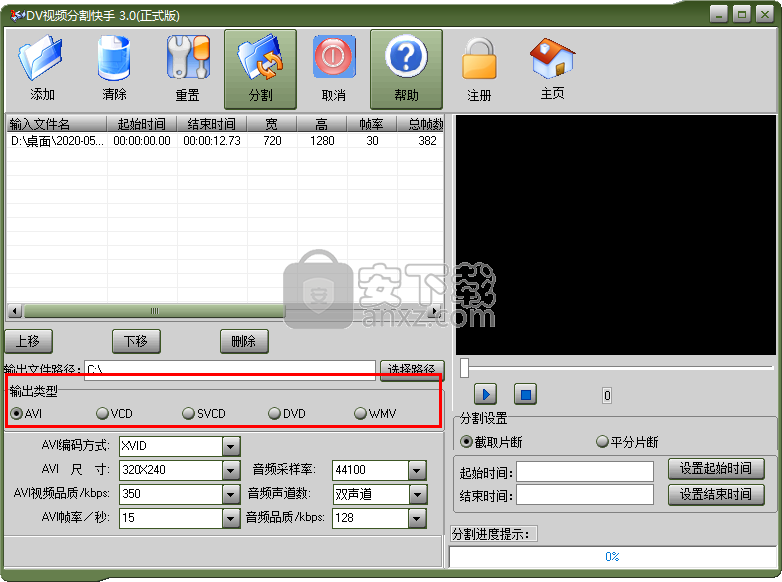Click the 输出文件路径 input field
This screenshot has height=582, width=782.
tap(230, 370)
